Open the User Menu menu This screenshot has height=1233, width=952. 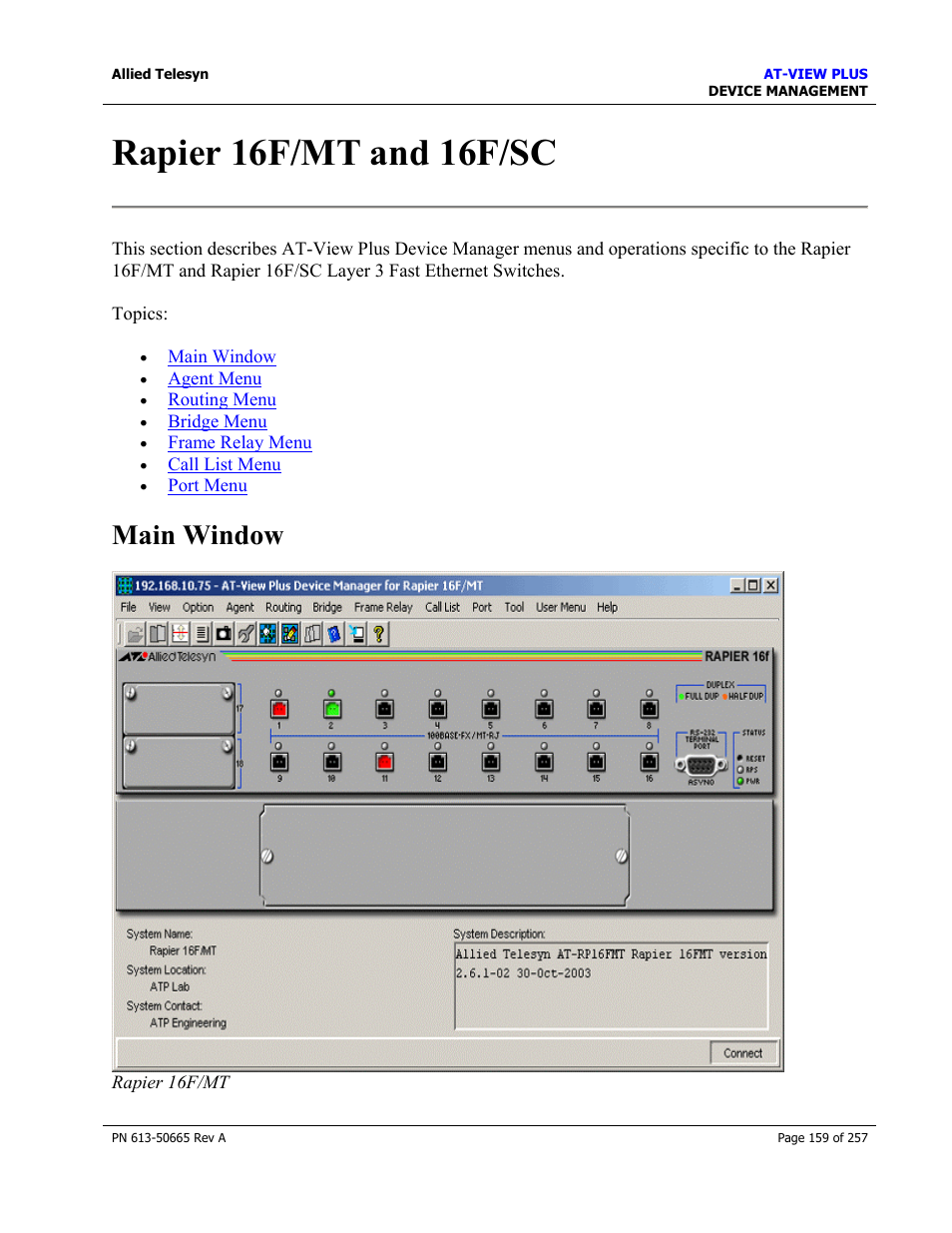[561, 607]
